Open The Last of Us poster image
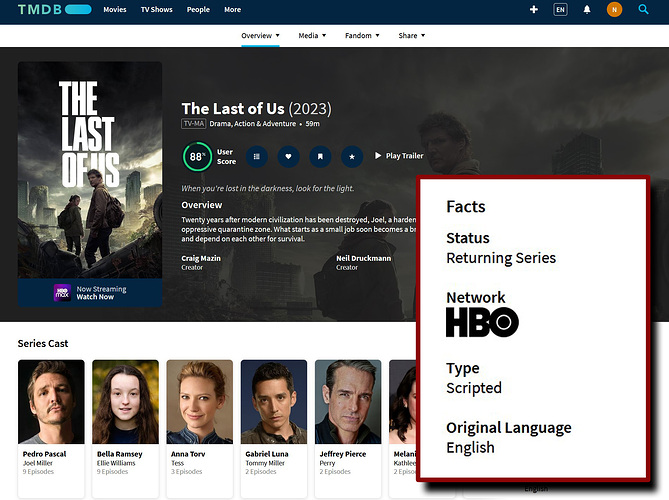This screenshot has width=669, height=500. click(90, 170)
